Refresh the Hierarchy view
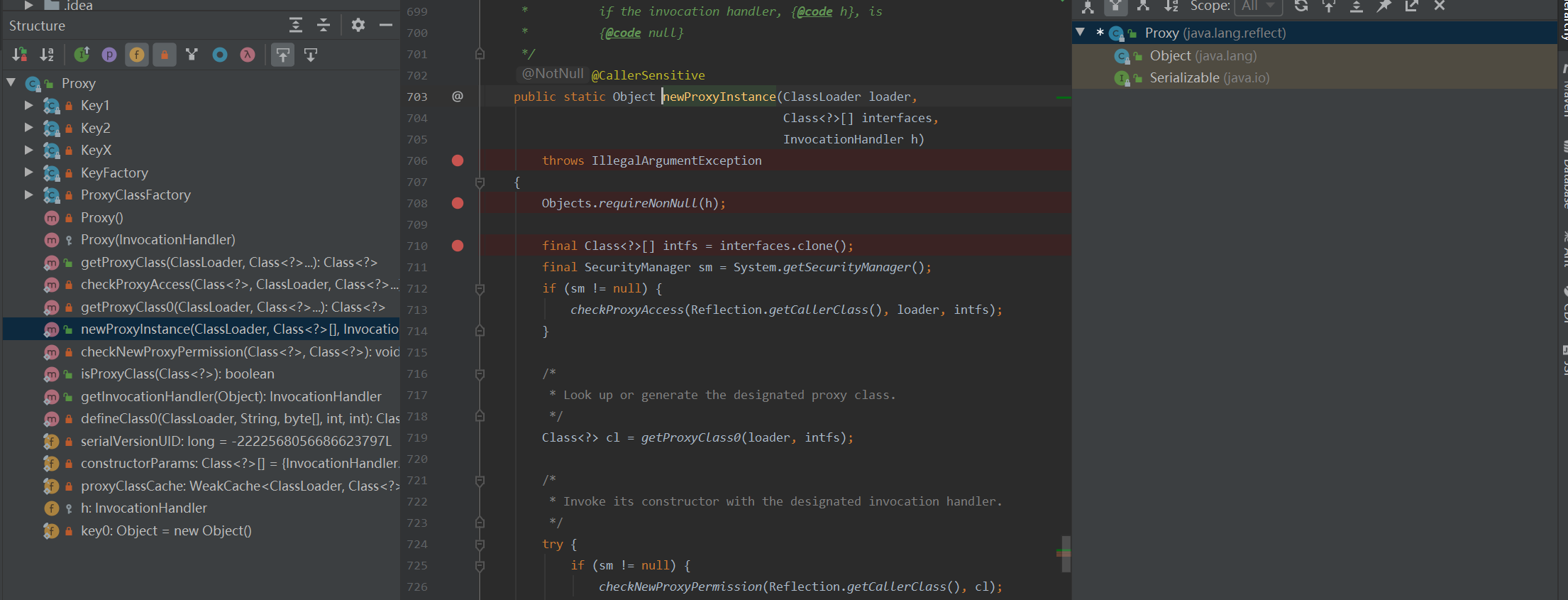This screenshot has width=1568, height=600. (x=1301, y=6)
